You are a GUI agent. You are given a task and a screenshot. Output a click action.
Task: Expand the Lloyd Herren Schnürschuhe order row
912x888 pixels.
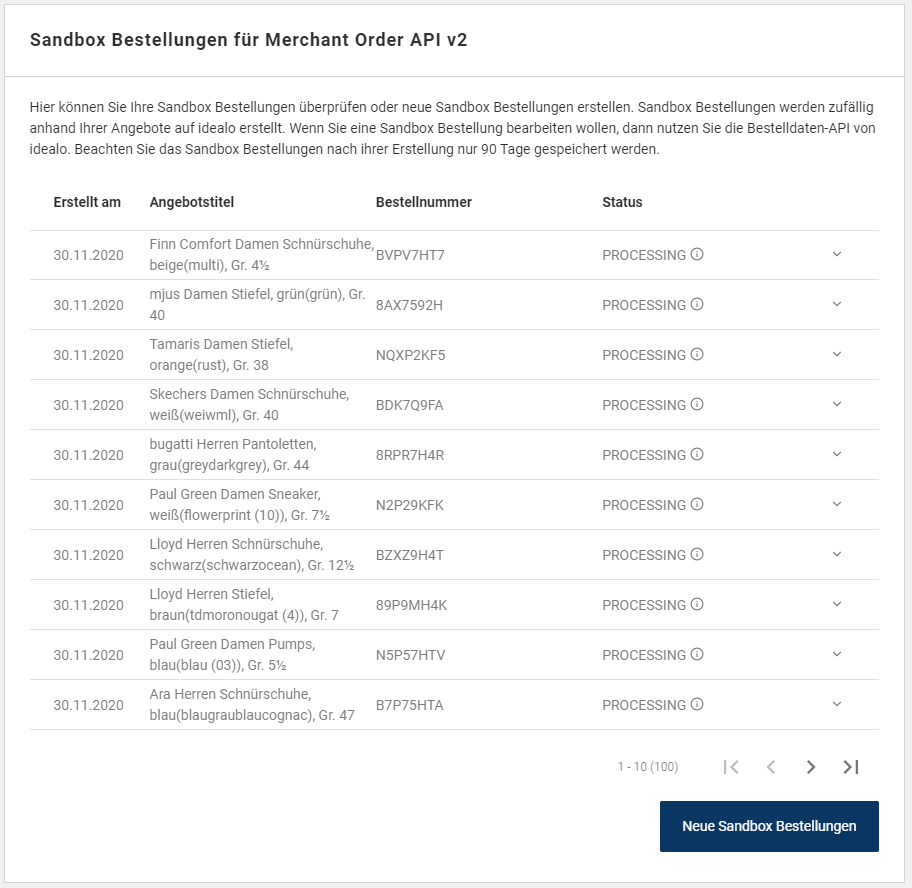[837, 554]
